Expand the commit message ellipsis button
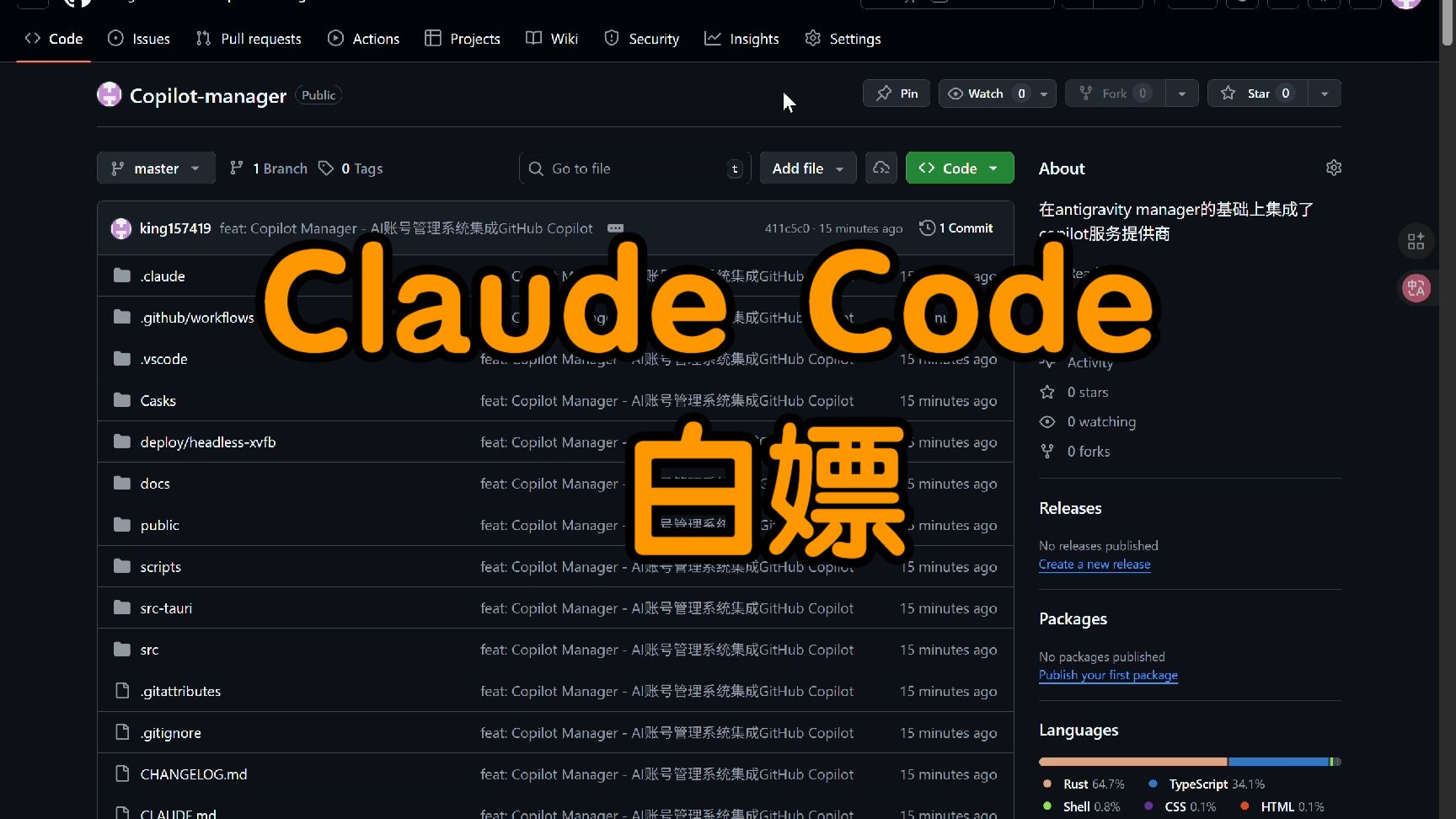The height and width of the screenshot is (819, 1456). pos(615,228)
